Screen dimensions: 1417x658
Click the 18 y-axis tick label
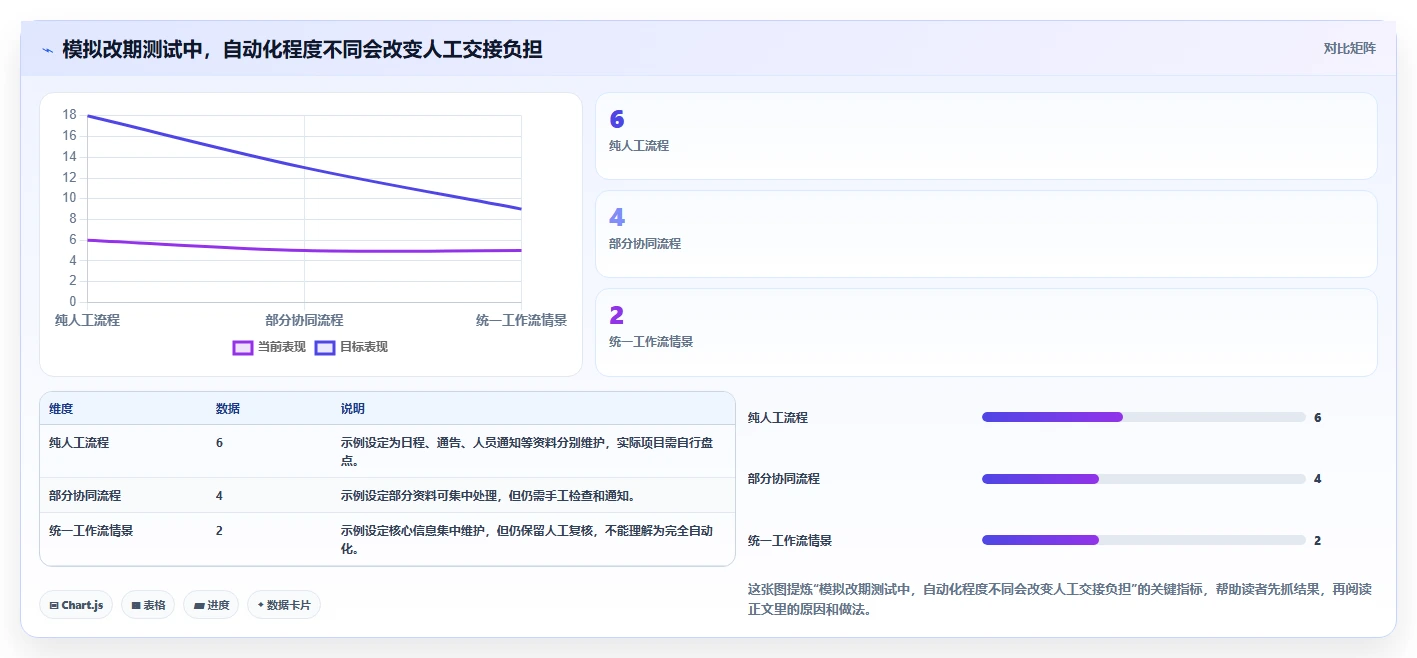69,115
